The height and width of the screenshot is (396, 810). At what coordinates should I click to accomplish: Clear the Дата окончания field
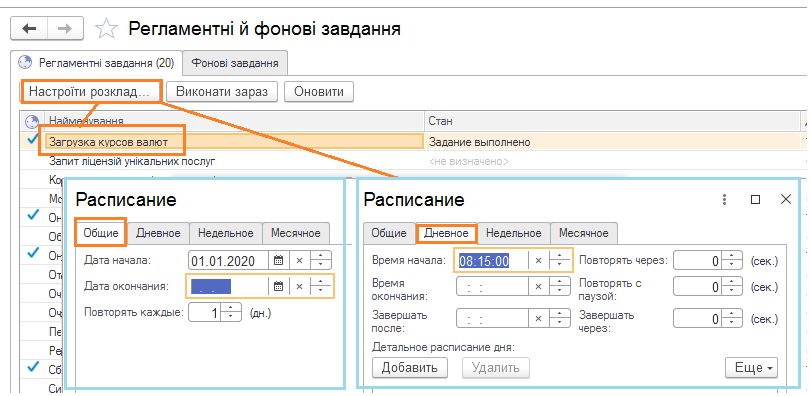tap(299, 286)
